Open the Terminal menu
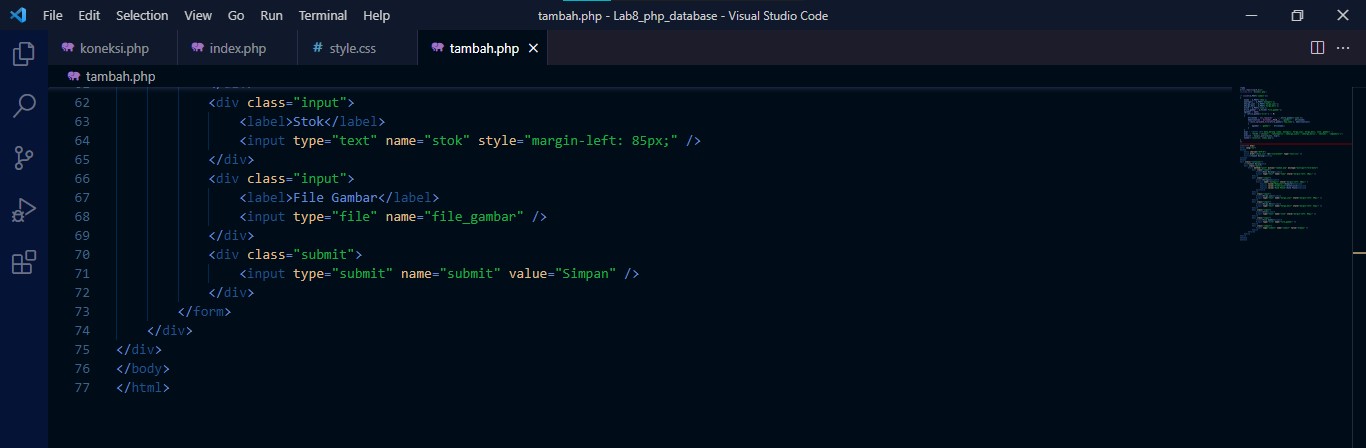This screenshot has height=448, width=1366. pyautogui.click(x=323, y=15)
